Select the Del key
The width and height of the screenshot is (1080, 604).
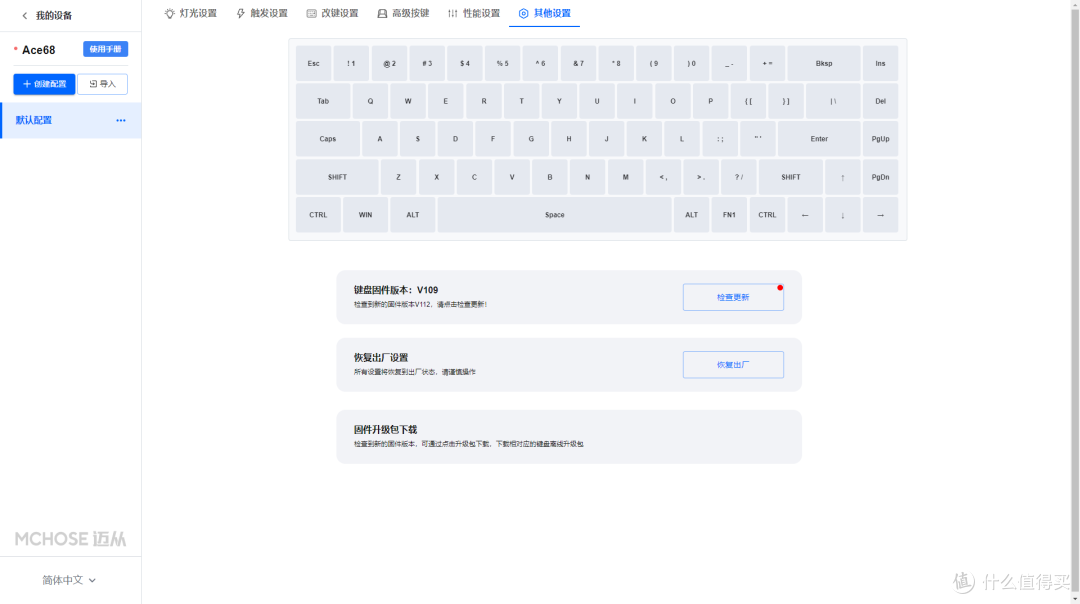pos(880,101)
